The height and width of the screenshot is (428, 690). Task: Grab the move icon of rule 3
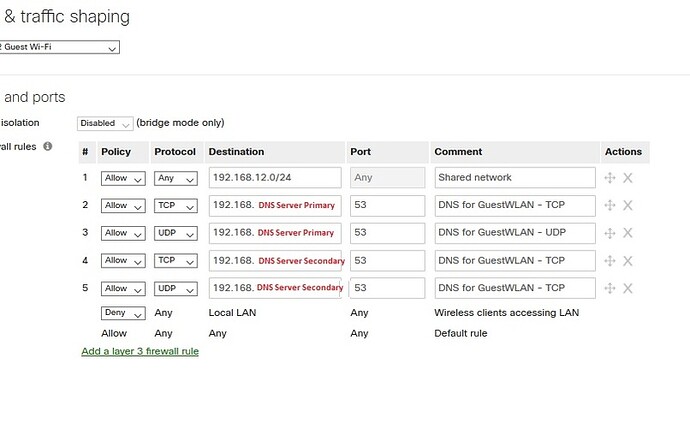[x=609, y=233]
